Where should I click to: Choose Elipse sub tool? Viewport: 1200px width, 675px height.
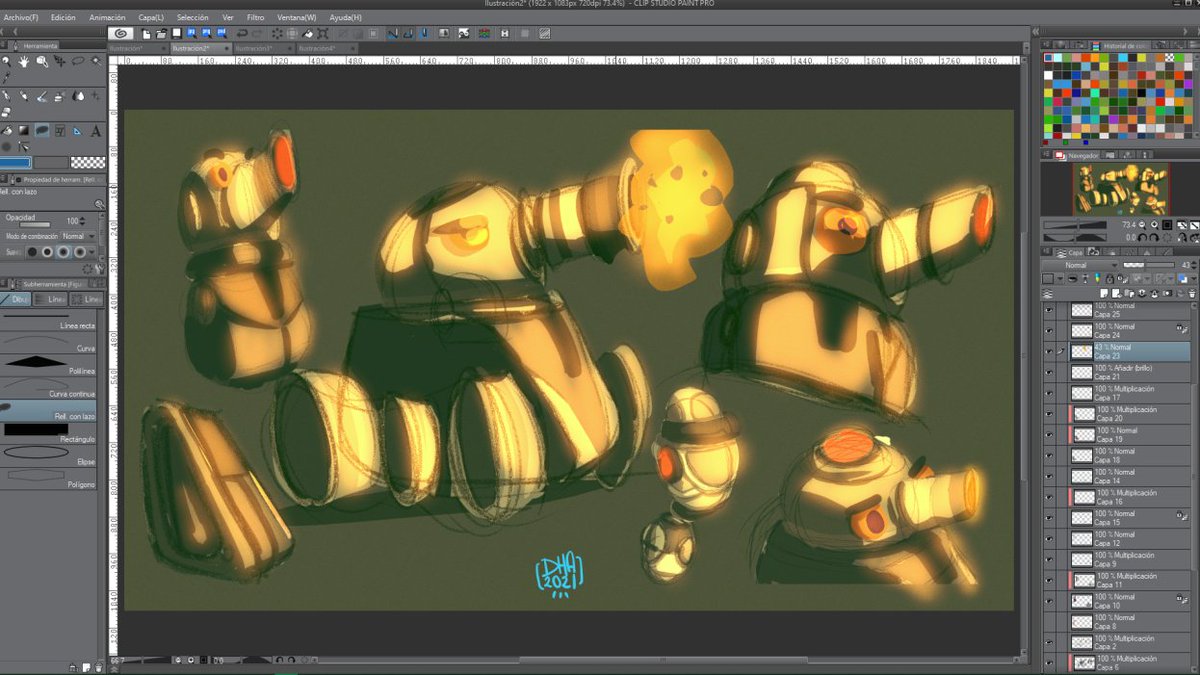pos(49,456)
